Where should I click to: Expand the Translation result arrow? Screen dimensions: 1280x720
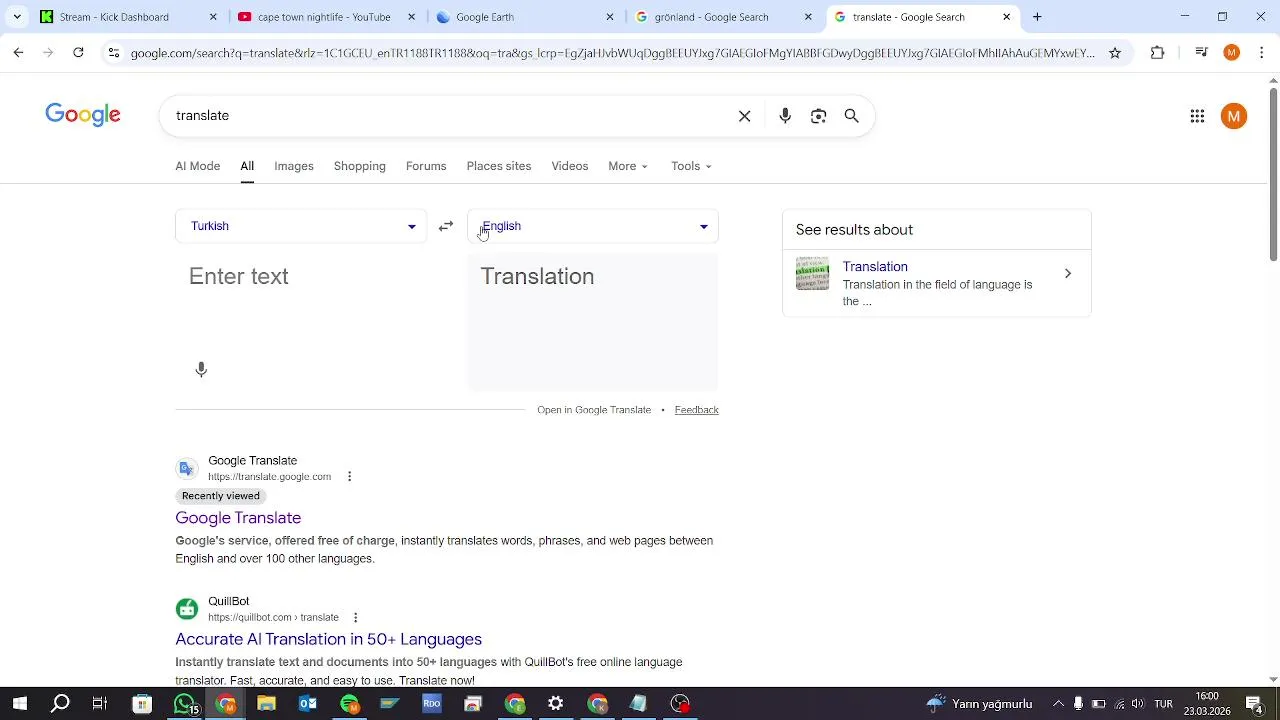point(1067,274)
